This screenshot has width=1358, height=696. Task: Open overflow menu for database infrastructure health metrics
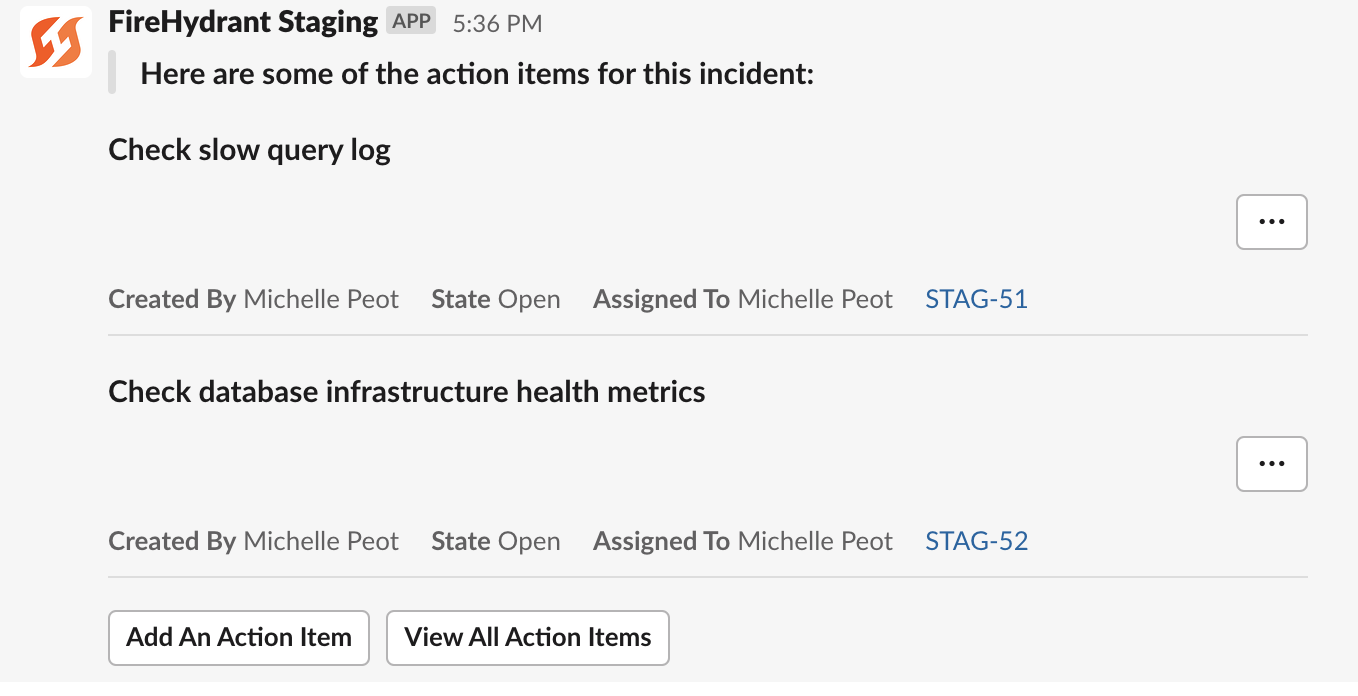pyautogui.click(x=1271, y=463)
